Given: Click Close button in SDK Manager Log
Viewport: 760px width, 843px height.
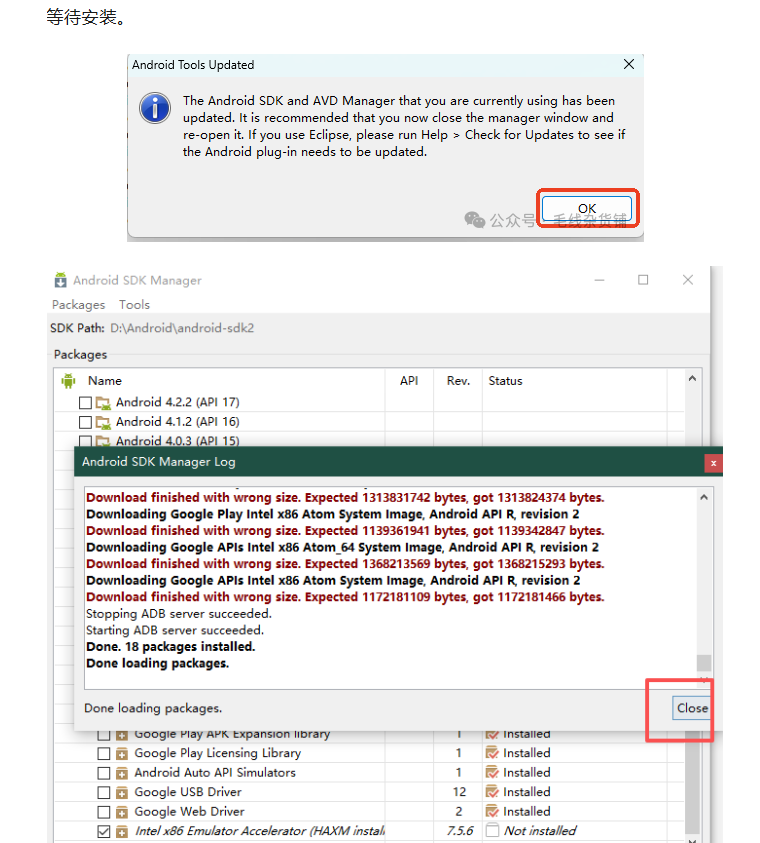Looking at the screenshot, I should pos(691,708).
